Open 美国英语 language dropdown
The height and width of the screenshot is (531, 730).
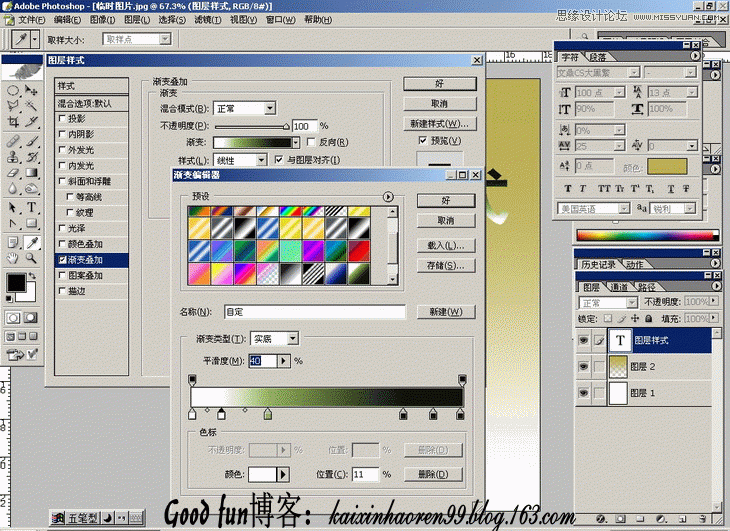(x=624, y=208)
